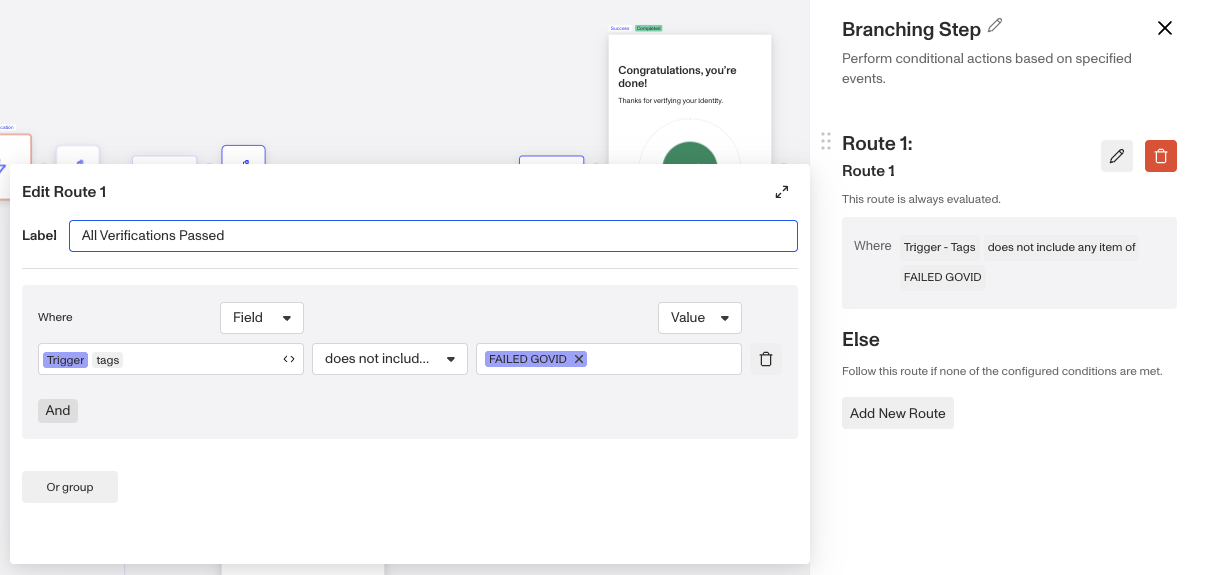Click the 'Edit Route 1' dialog title

(x=64, y=192)
